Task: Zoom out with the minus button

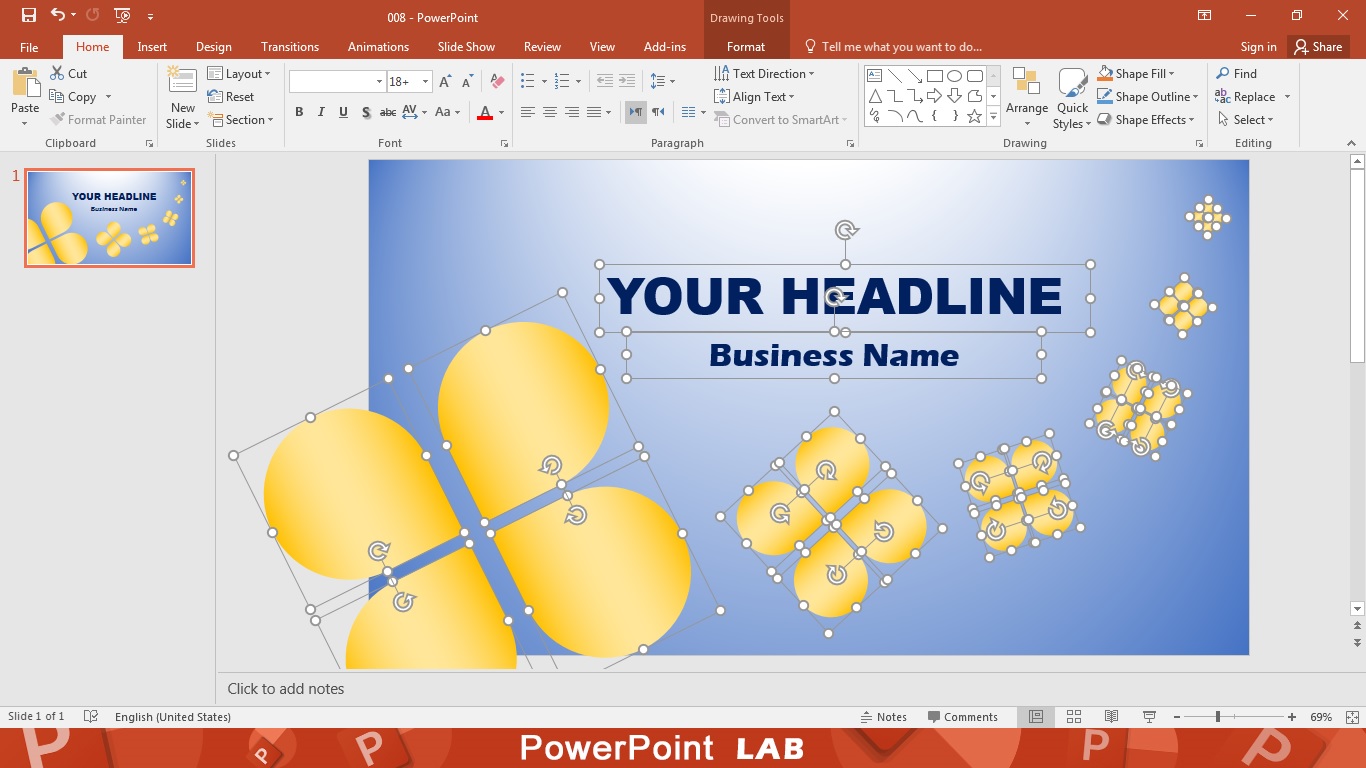Action: click(x=1177, y=717)
